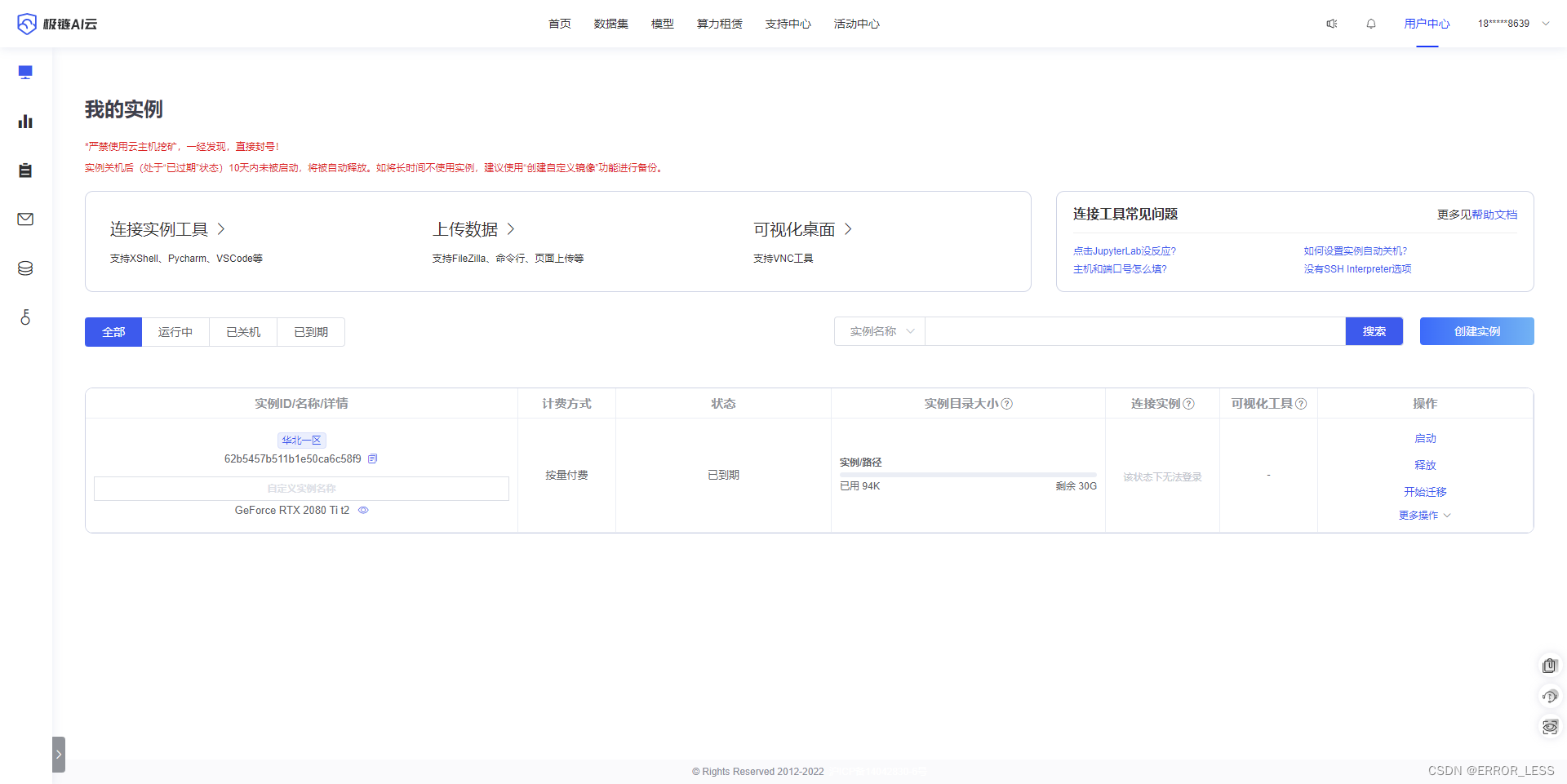Expand the 更多操作 dropdown

click(1425, 516)
